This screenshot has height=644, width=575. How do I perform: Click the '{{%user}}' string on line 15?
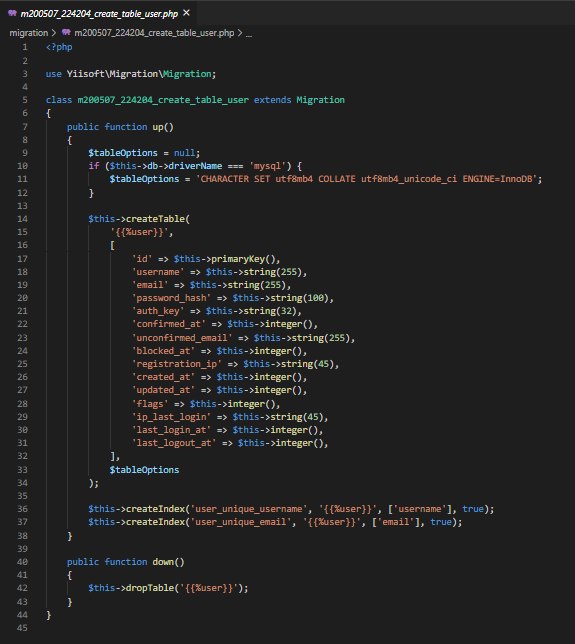139,232
